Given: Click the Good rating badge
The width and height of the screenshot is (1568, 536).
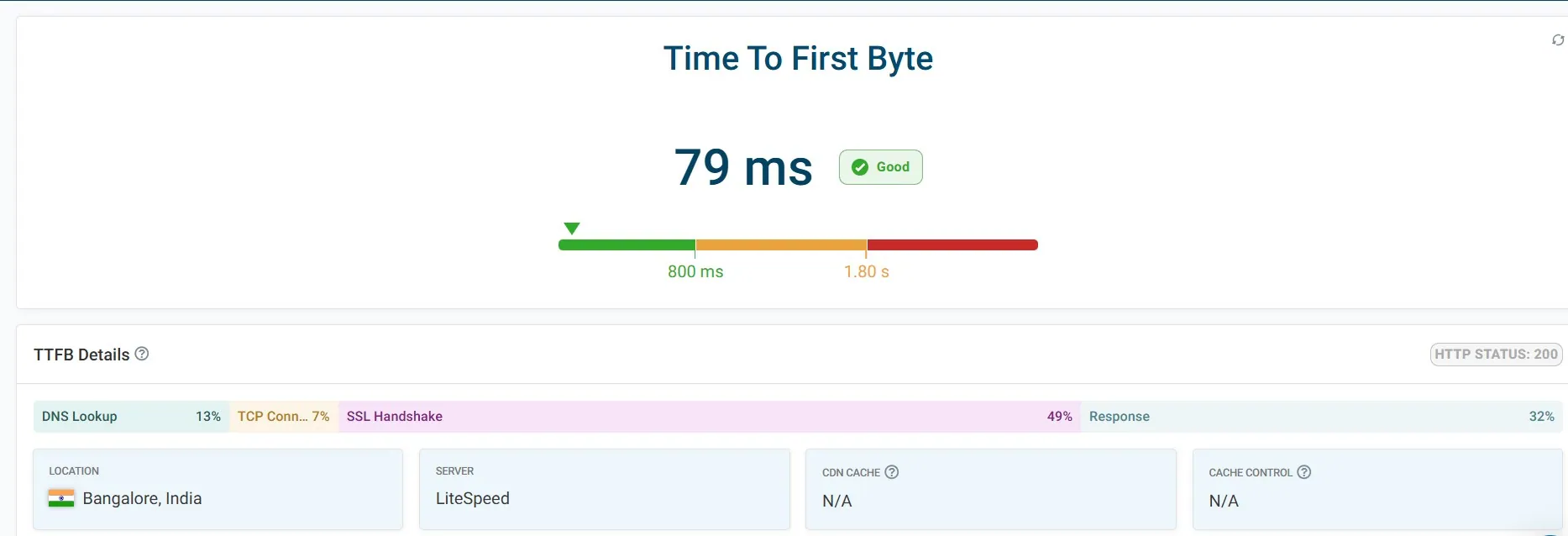Looking at the screenshot, I should click(x=881, y=167).
